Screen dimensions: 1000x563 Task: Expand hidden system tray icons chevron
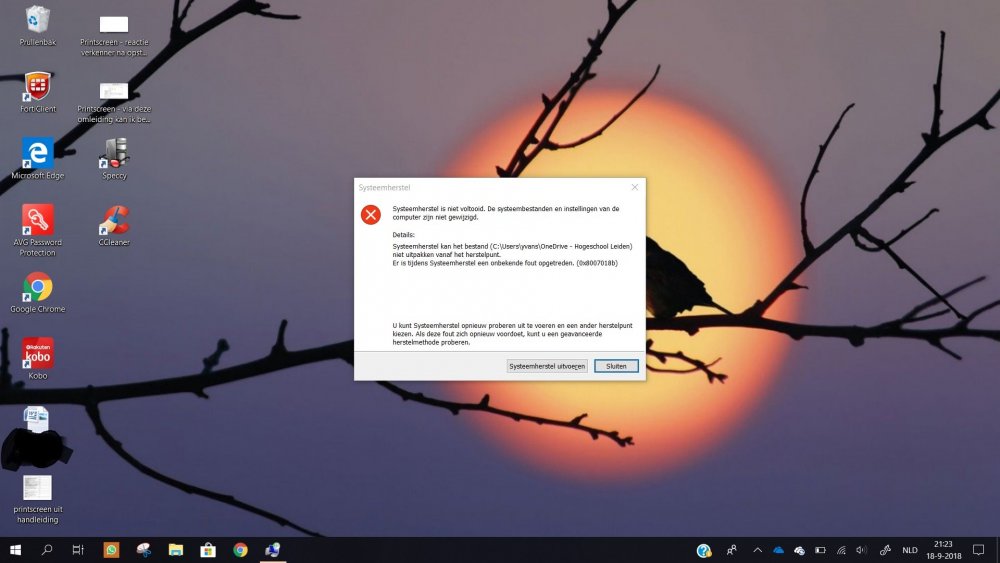tap(757, 550)
